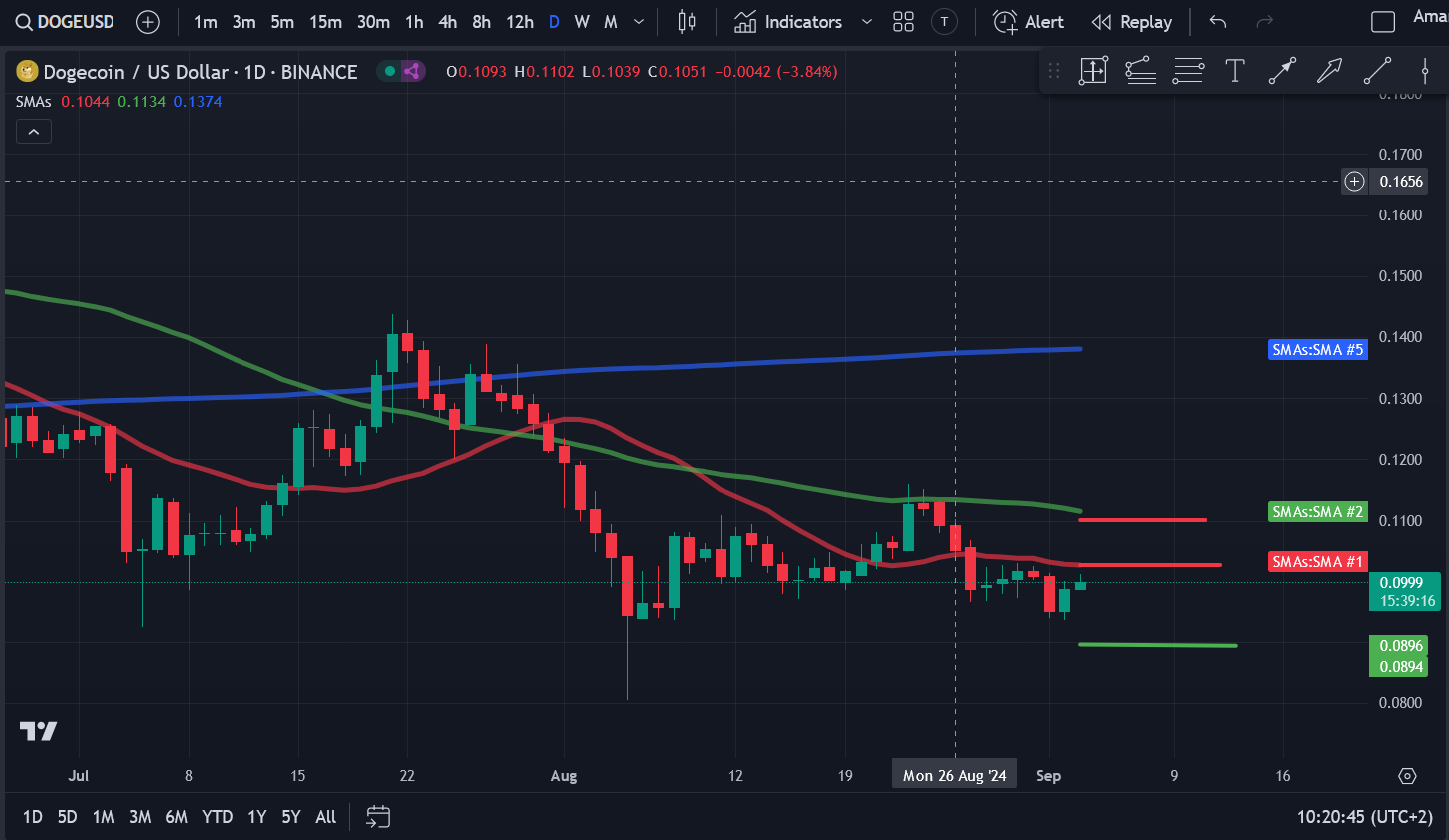Click the plus button beside 0.1656 price

[x=1354, y=181]
